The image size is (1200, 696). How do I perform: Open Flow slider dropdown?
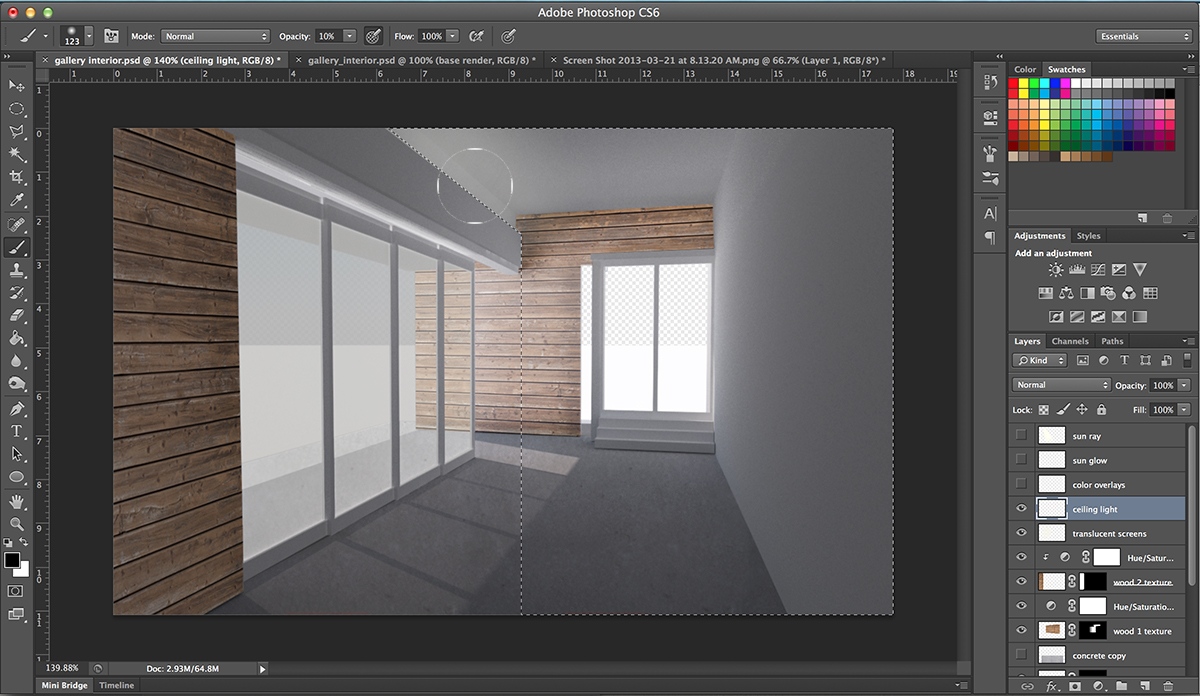[x=452, y=36]
